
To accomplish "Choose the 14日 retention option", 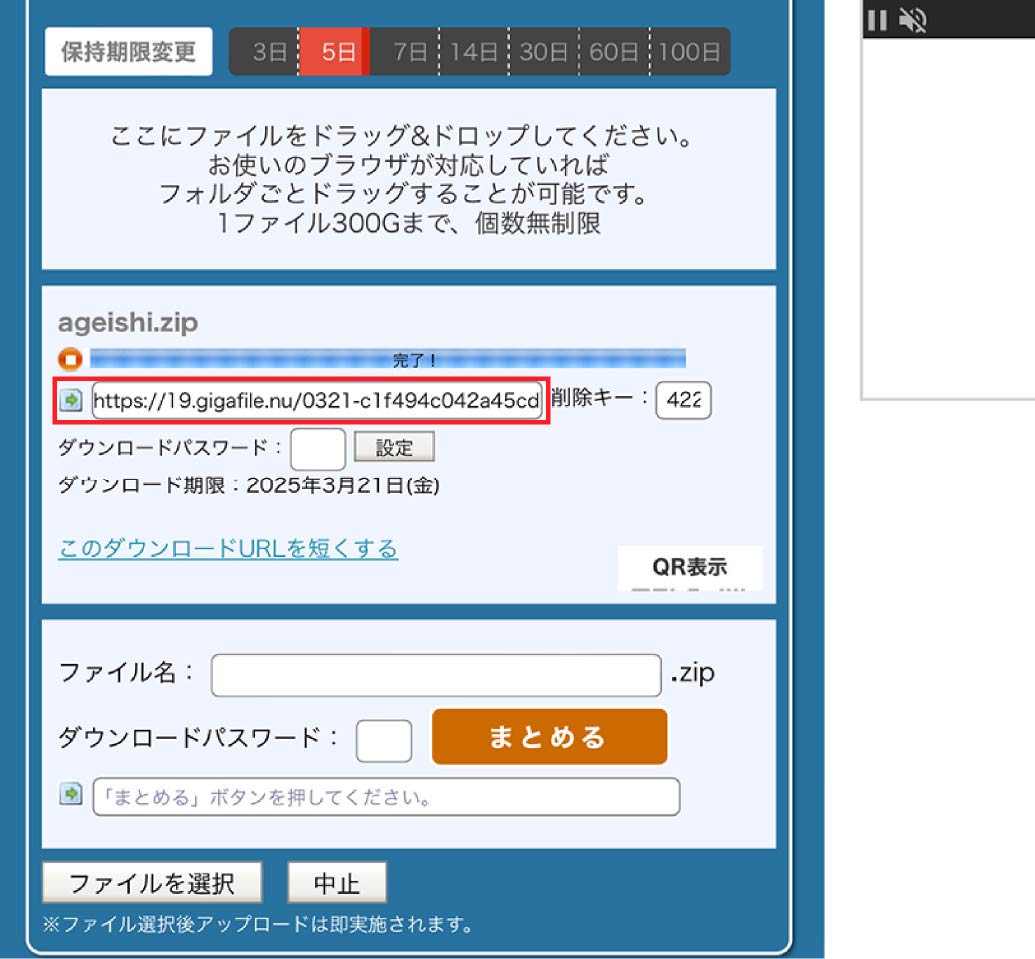I will tap(474, 52).
